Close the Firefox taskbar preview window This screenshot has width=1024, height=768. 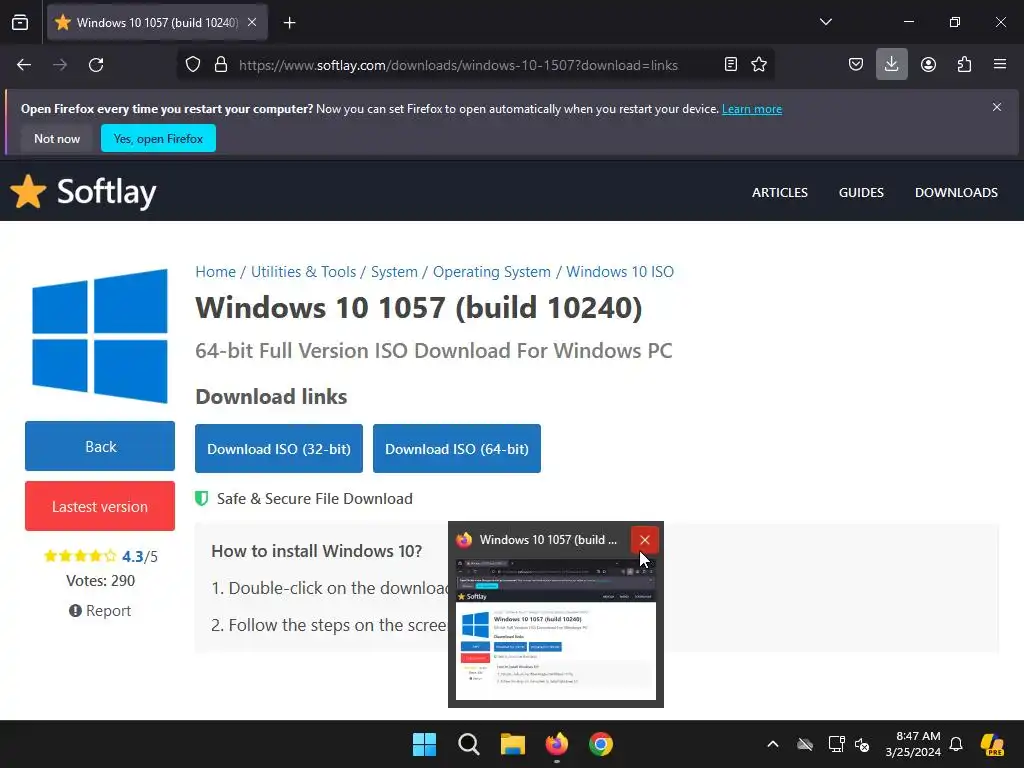[645, 540]
